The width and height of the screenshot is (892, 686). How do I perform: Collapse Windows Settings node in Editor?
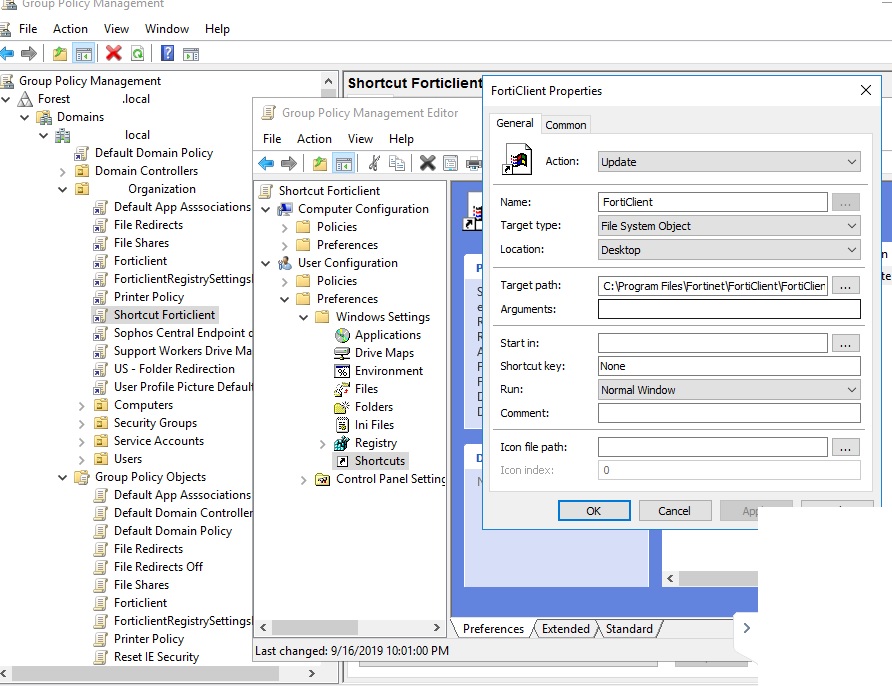point(304,317)
